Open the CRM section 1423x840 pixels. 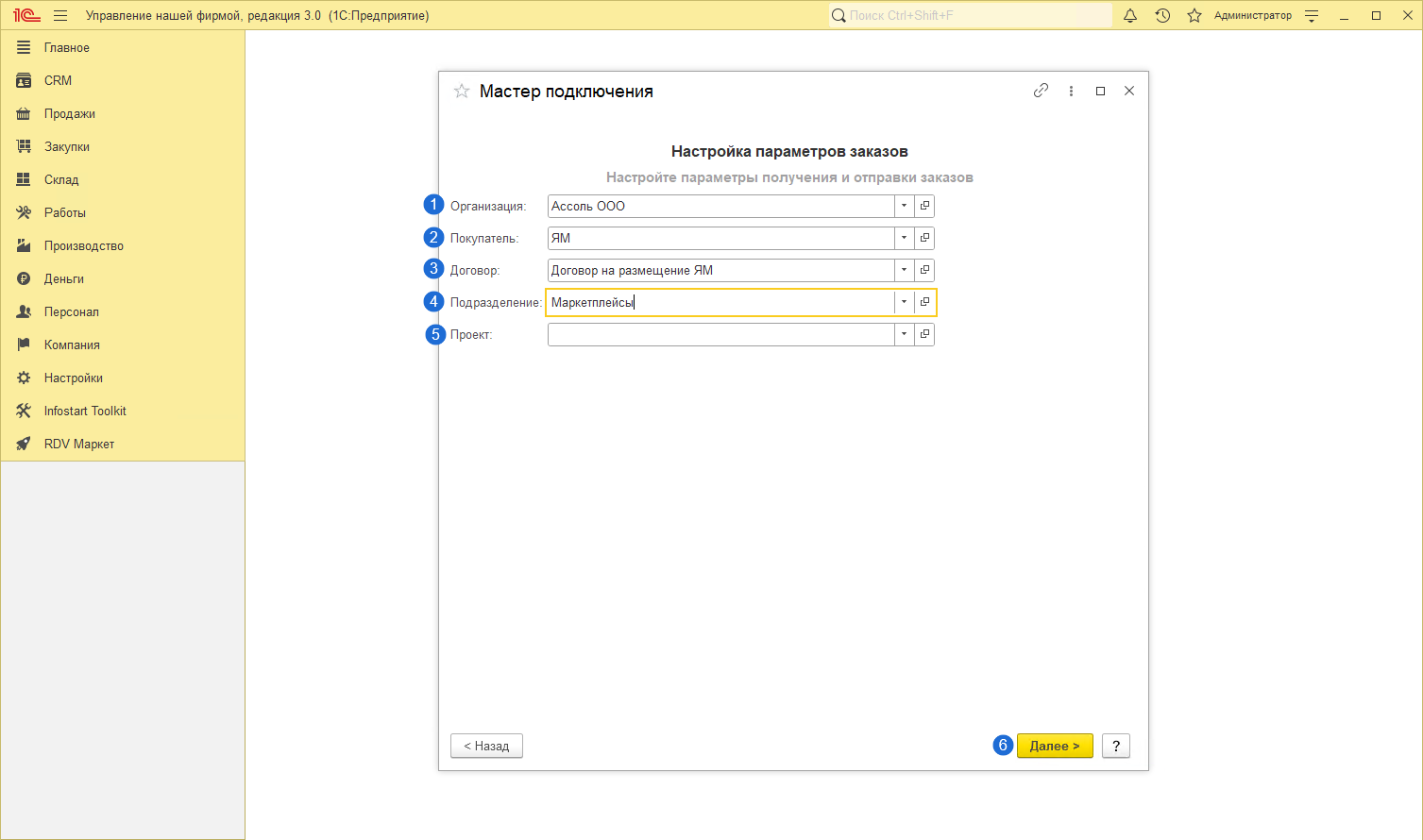click(123, 80)
